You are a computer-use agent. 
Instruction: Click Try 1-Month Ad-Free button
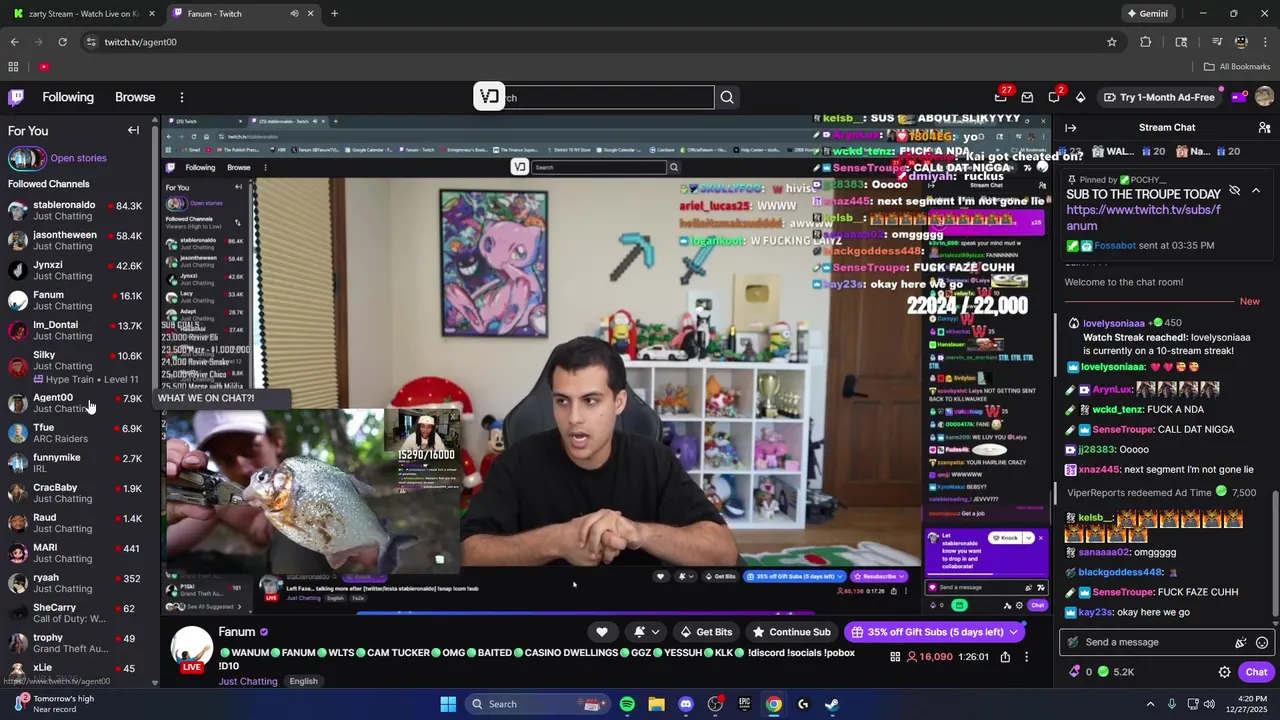1159,97
